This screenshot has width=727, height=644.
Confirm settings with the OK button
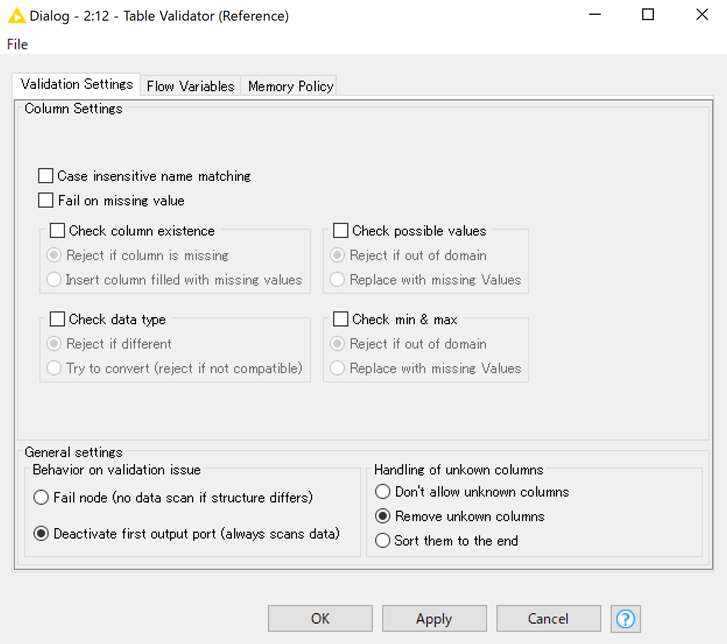pos(320,618)
